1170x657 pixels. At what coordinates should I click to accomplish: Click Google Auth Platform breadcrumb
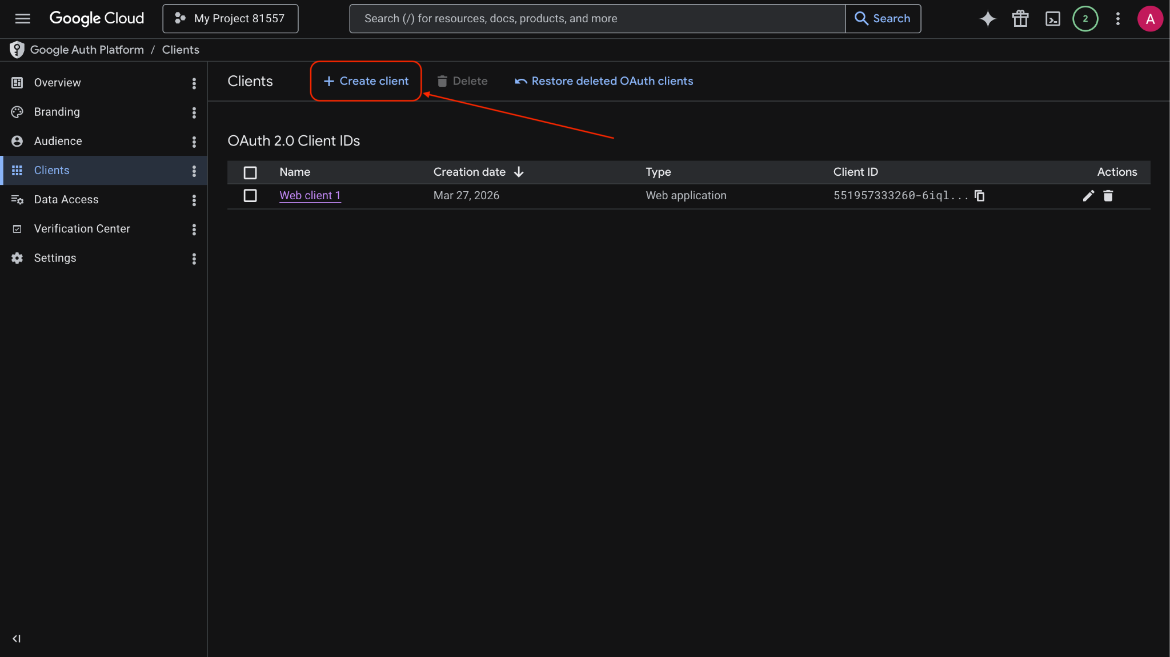[87, 50]
